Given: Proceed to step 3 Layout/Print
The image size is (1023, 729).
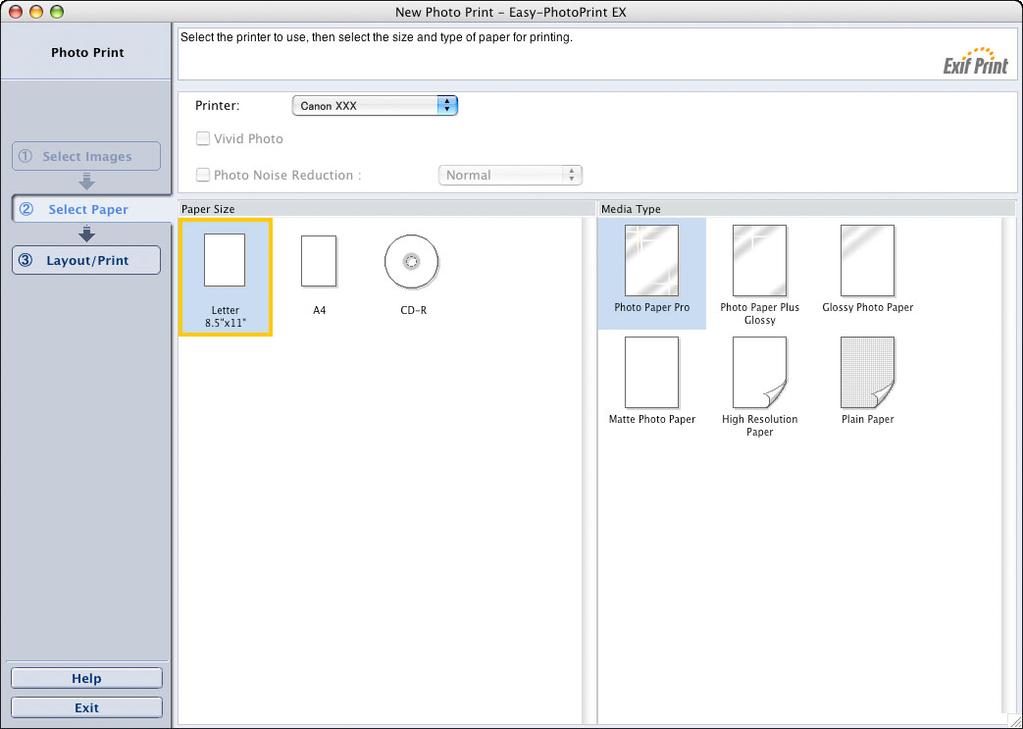Looking at the screenshot, I should [86, 260].
